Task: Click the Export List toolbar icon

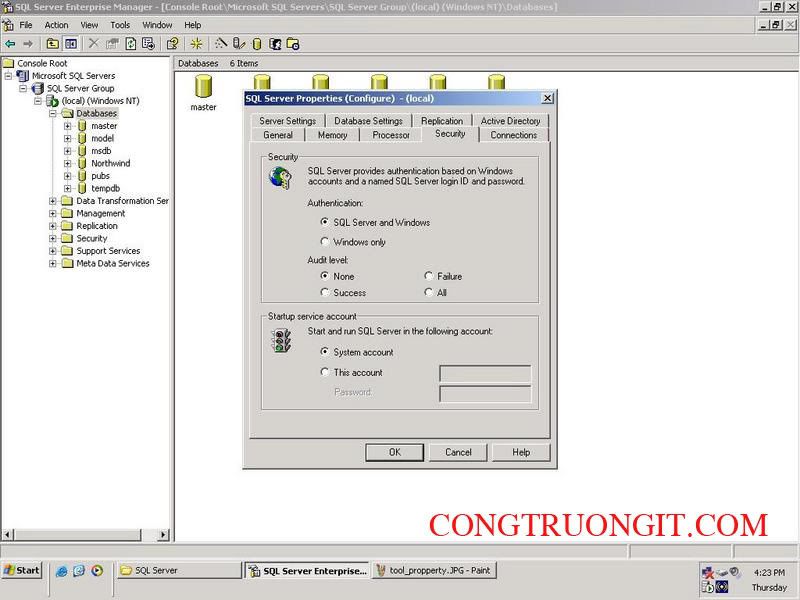Action: click(148, 44)
